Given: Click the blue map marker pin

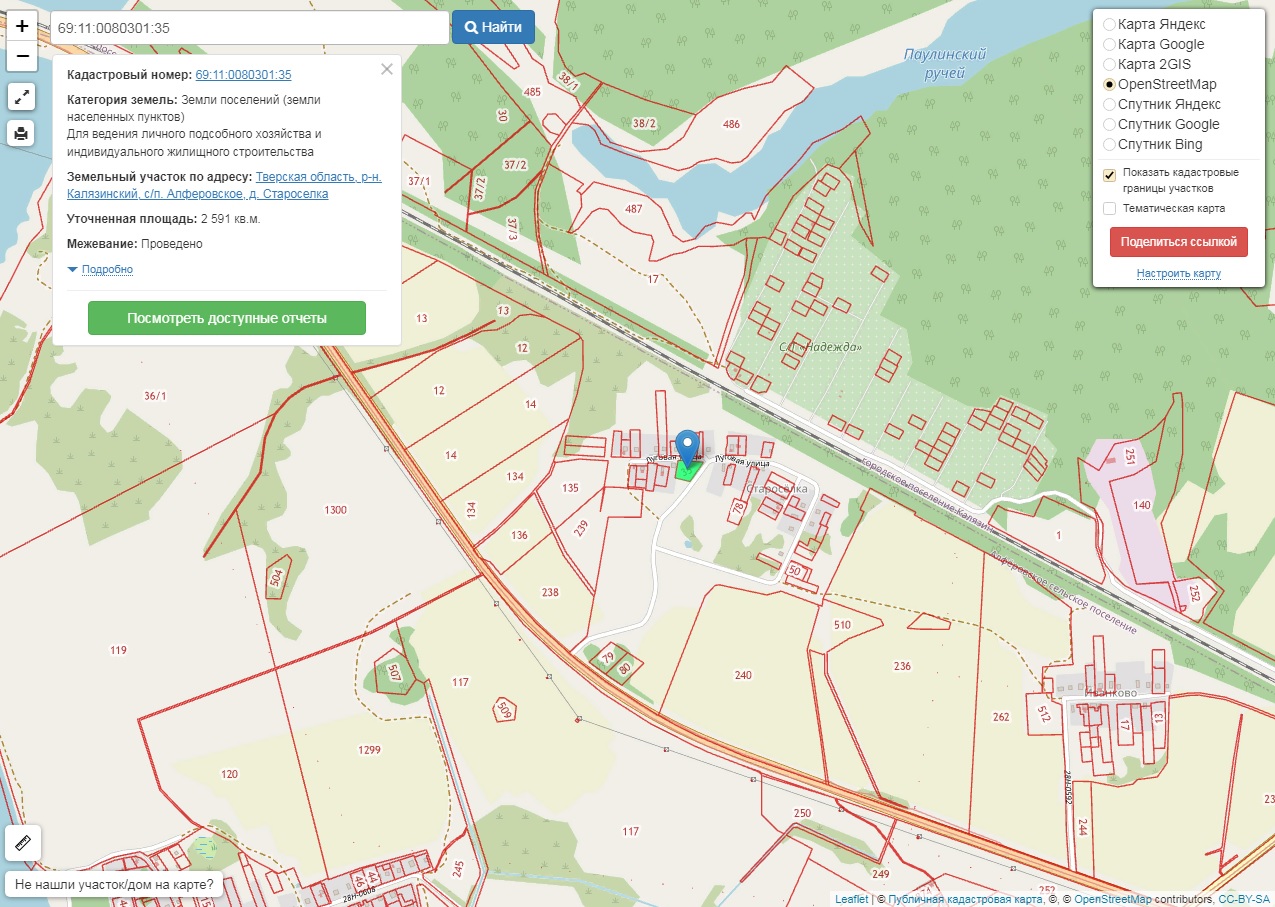Looking at the screenshot, I should pyautogui.click(x=687, y=447).
